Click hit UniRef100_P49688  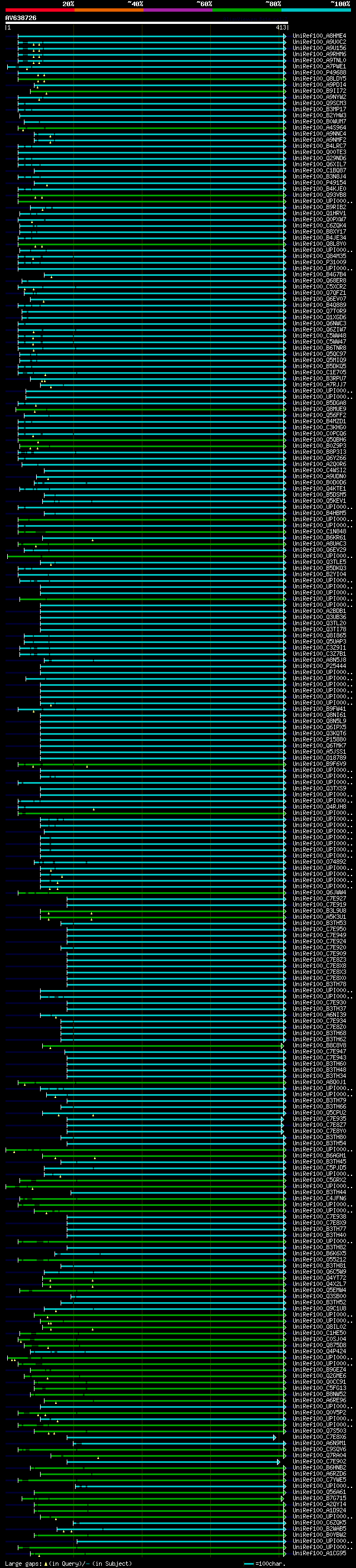point(319,72)
